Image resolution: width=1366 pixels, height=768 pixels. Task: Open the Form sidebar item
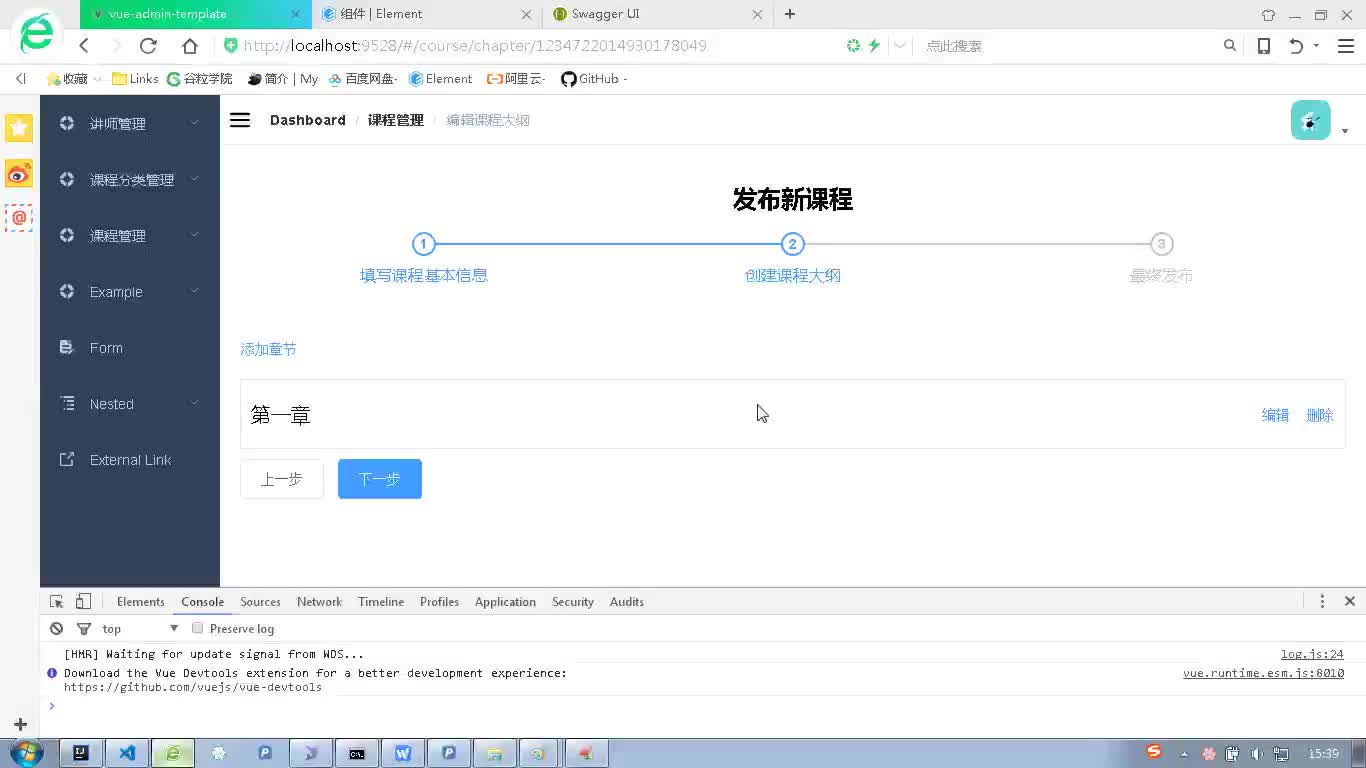click(130, 347)
